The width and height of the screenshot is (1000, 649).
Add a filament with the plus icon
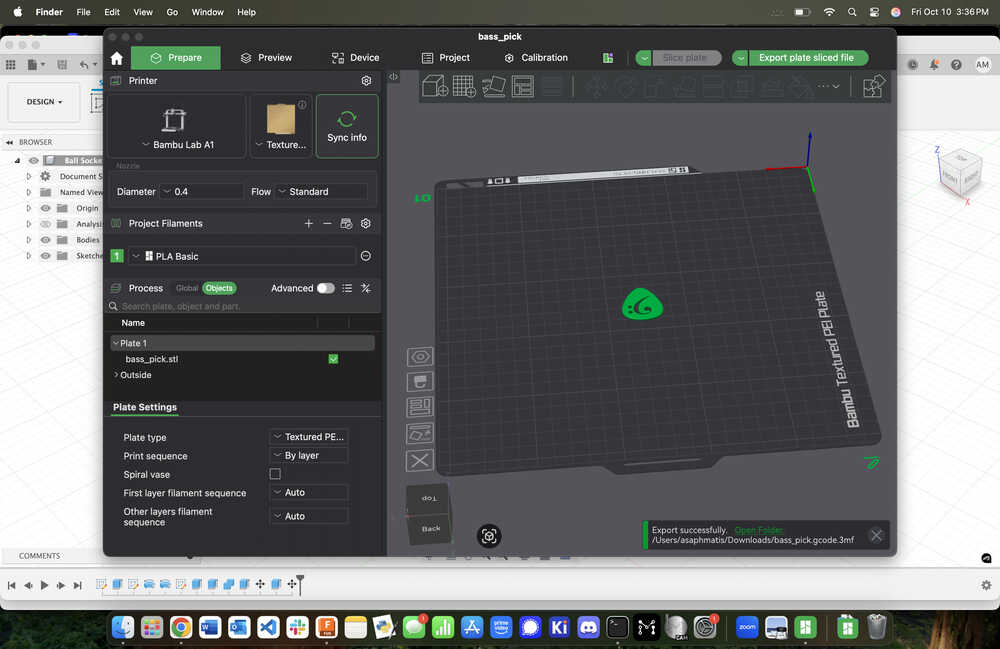[309, 224]
